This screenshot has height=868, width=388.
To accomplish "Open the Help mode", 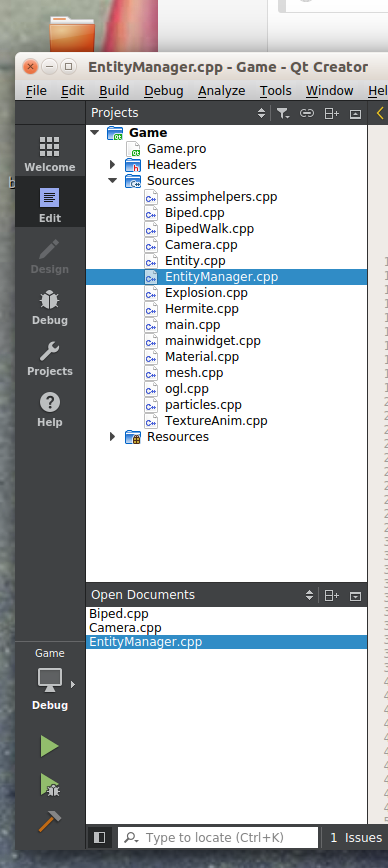I will tap(49, 409).
